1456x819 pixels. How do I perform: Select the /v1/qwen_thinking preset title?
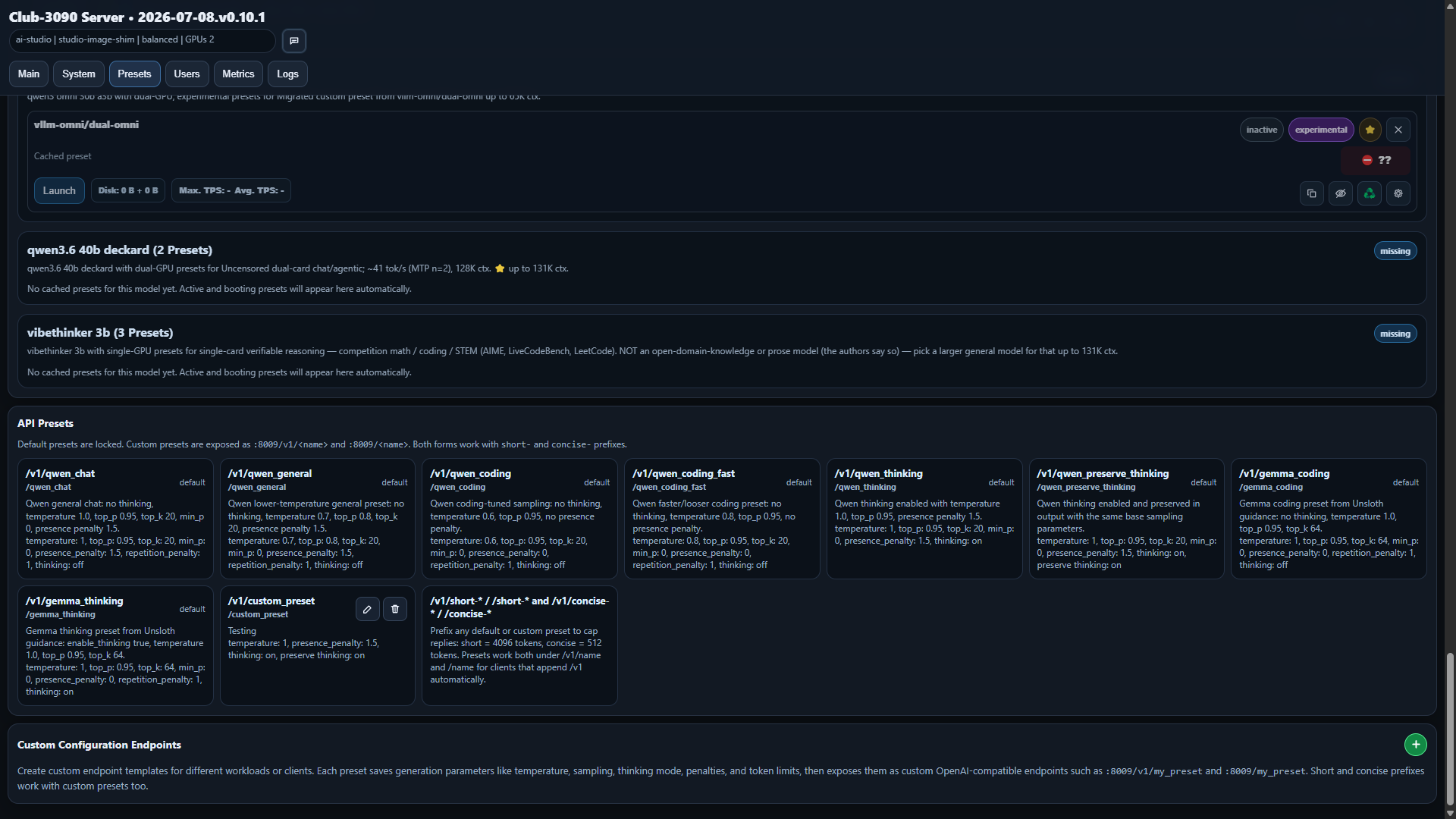pos(878,473)
